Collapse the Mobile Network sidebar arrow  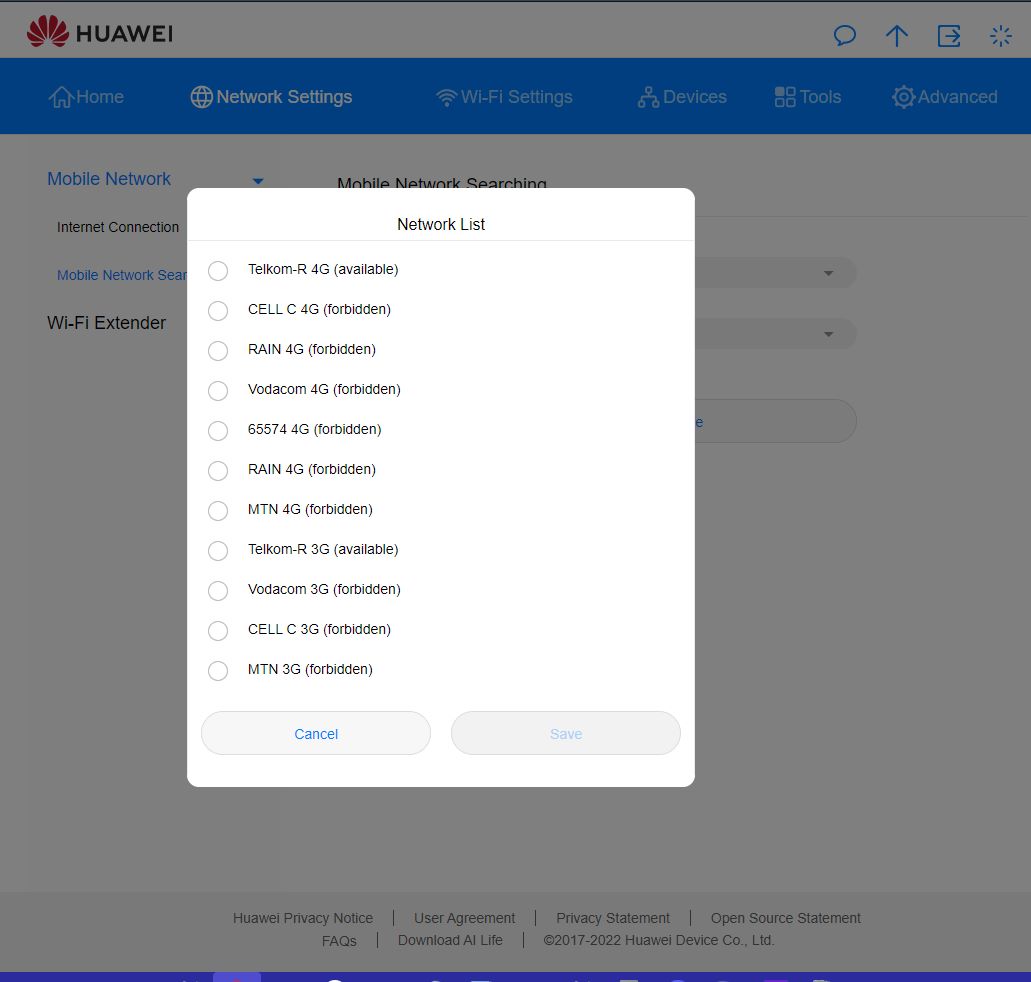coord(258,181)
